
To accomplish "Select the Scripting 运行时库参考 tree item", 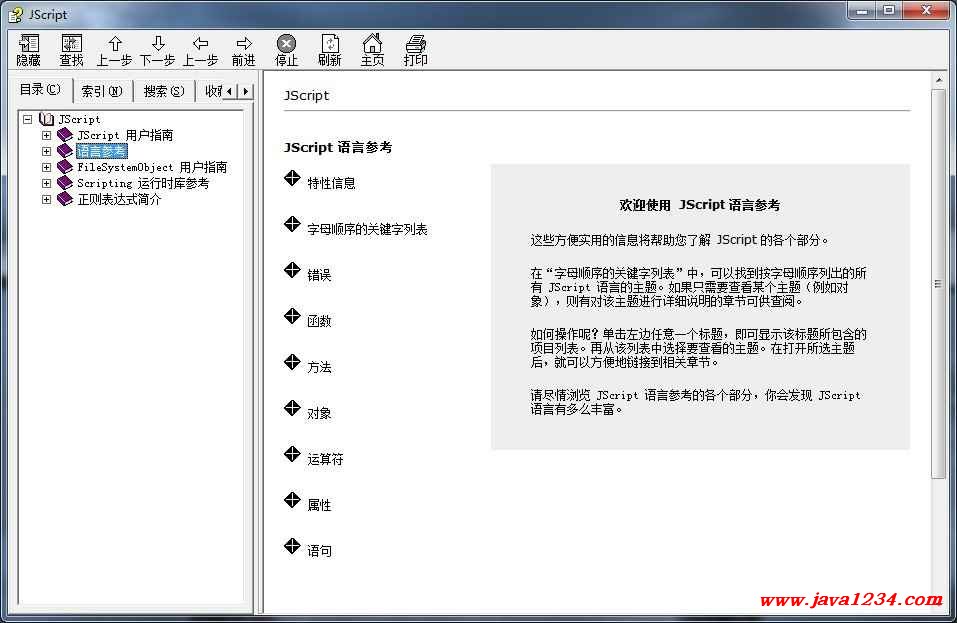I will coord(143,182).
